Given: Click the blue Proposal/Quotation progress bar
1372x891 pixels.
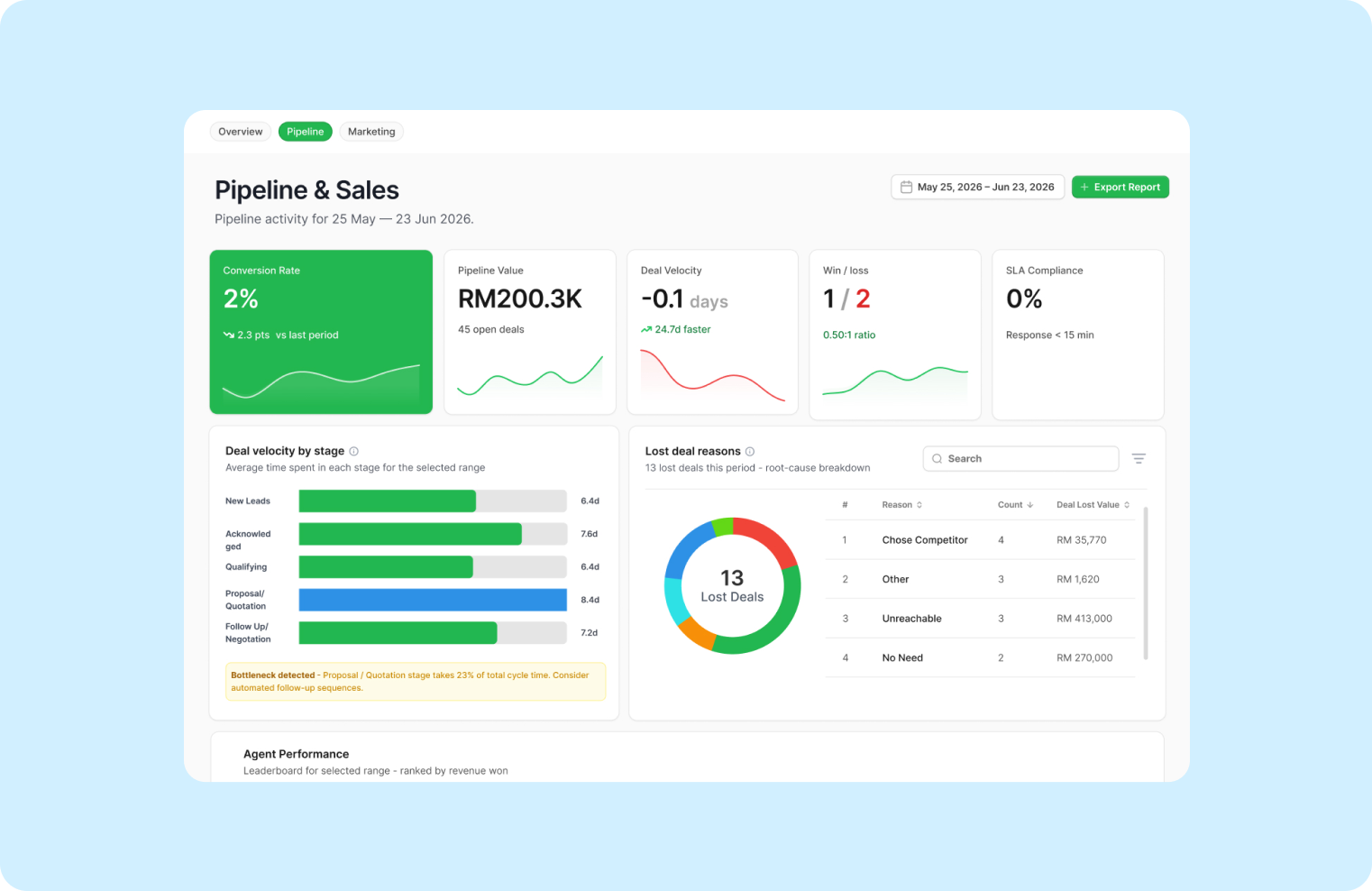Looking at the screenshot, I should [x=433, y=600].
